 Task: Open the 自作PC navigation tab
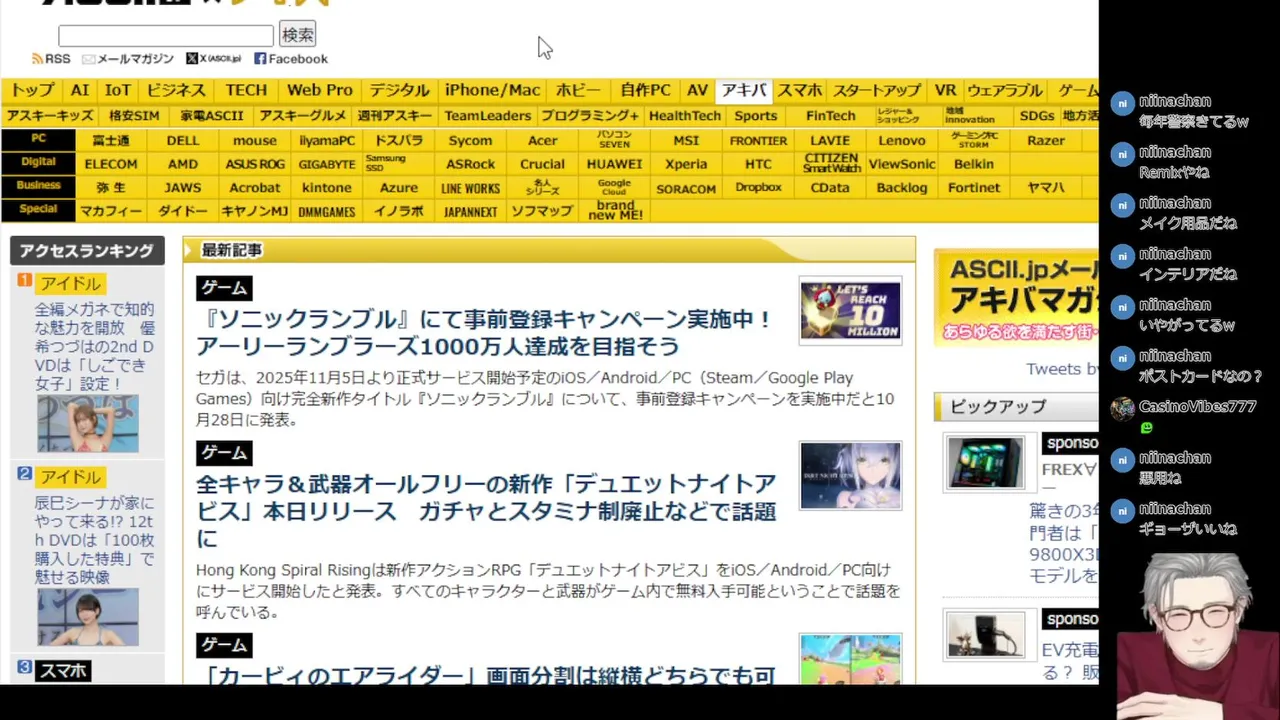click(645, 90)
